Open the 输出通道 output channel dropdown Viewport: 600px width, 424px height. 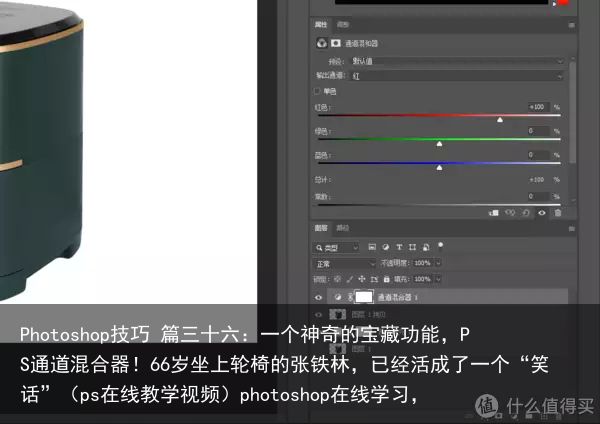click(x=457, y=76)
